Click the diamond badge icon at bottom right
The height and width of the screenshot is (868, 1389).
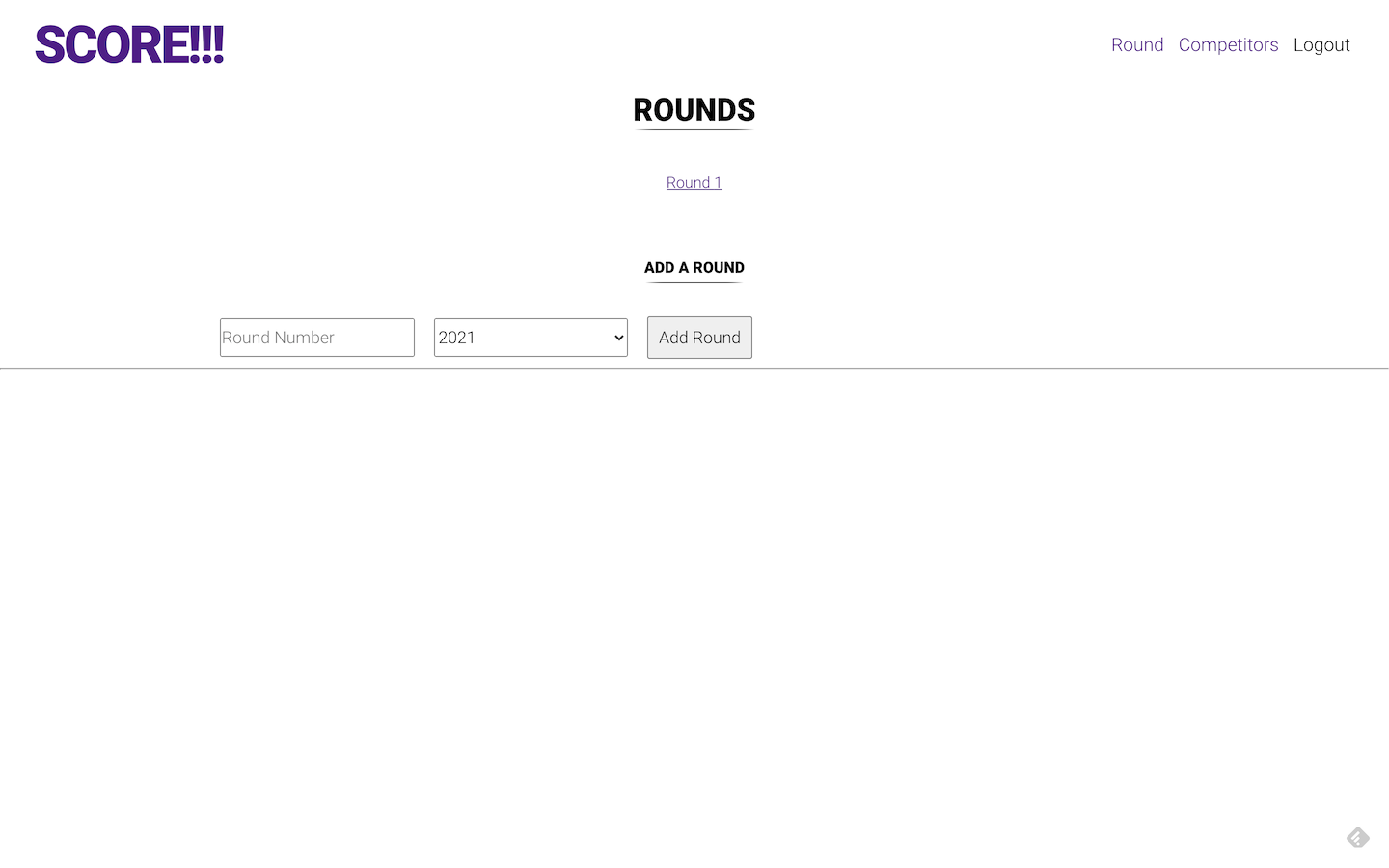coord(1358,837)
